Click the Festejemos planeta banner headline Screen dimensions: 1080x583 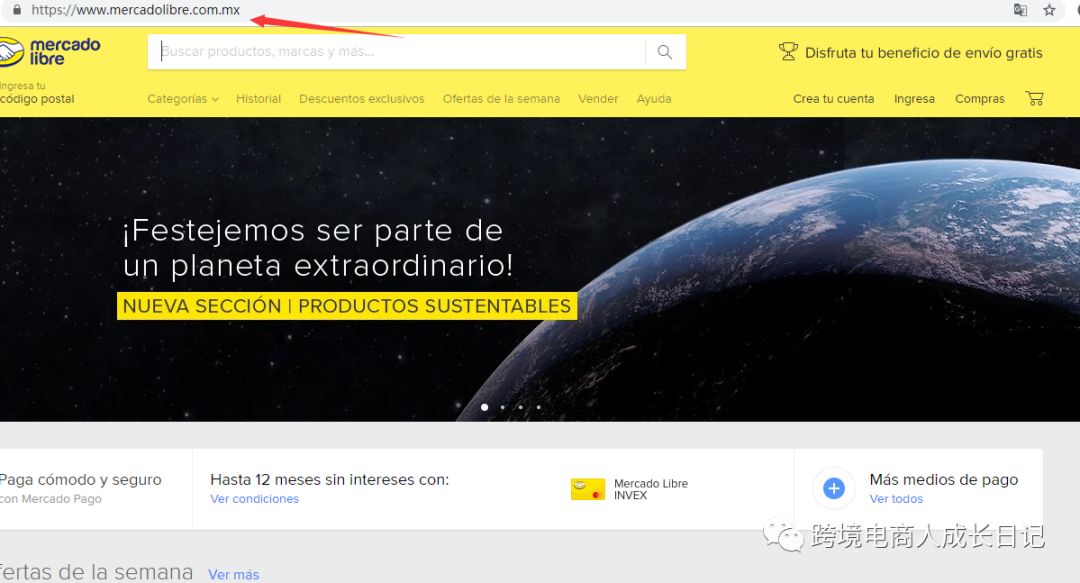point(318,248)
